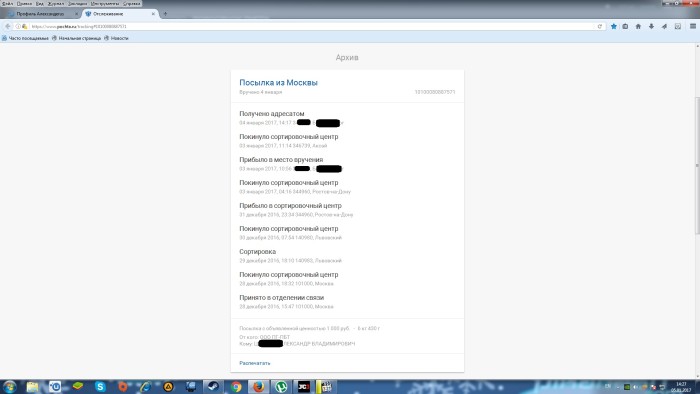Screen dimensions: 700x394
Task: Click the Архив page heading
Action: (x=347, y=57)
